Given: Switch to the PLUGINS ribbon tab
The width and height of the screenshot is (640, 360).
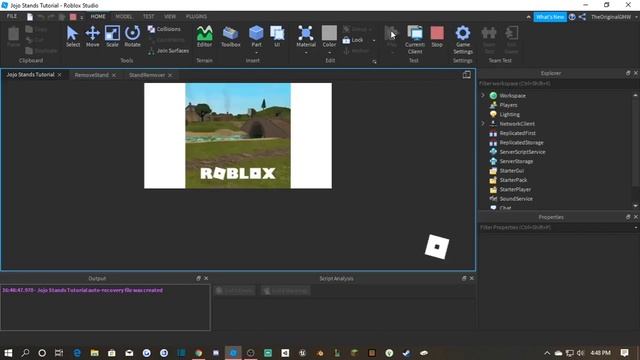Looking at the screenshot, I should (x=196, y=17).
